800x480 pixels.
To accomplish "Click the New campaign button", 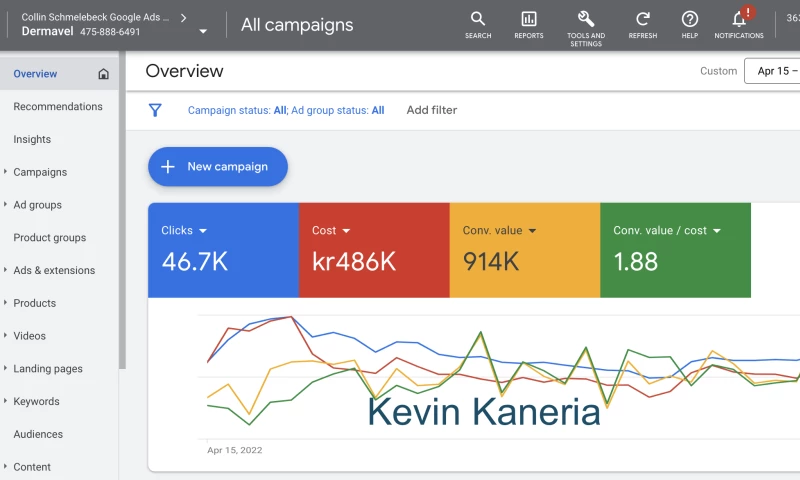I will (x=218, y=167).
